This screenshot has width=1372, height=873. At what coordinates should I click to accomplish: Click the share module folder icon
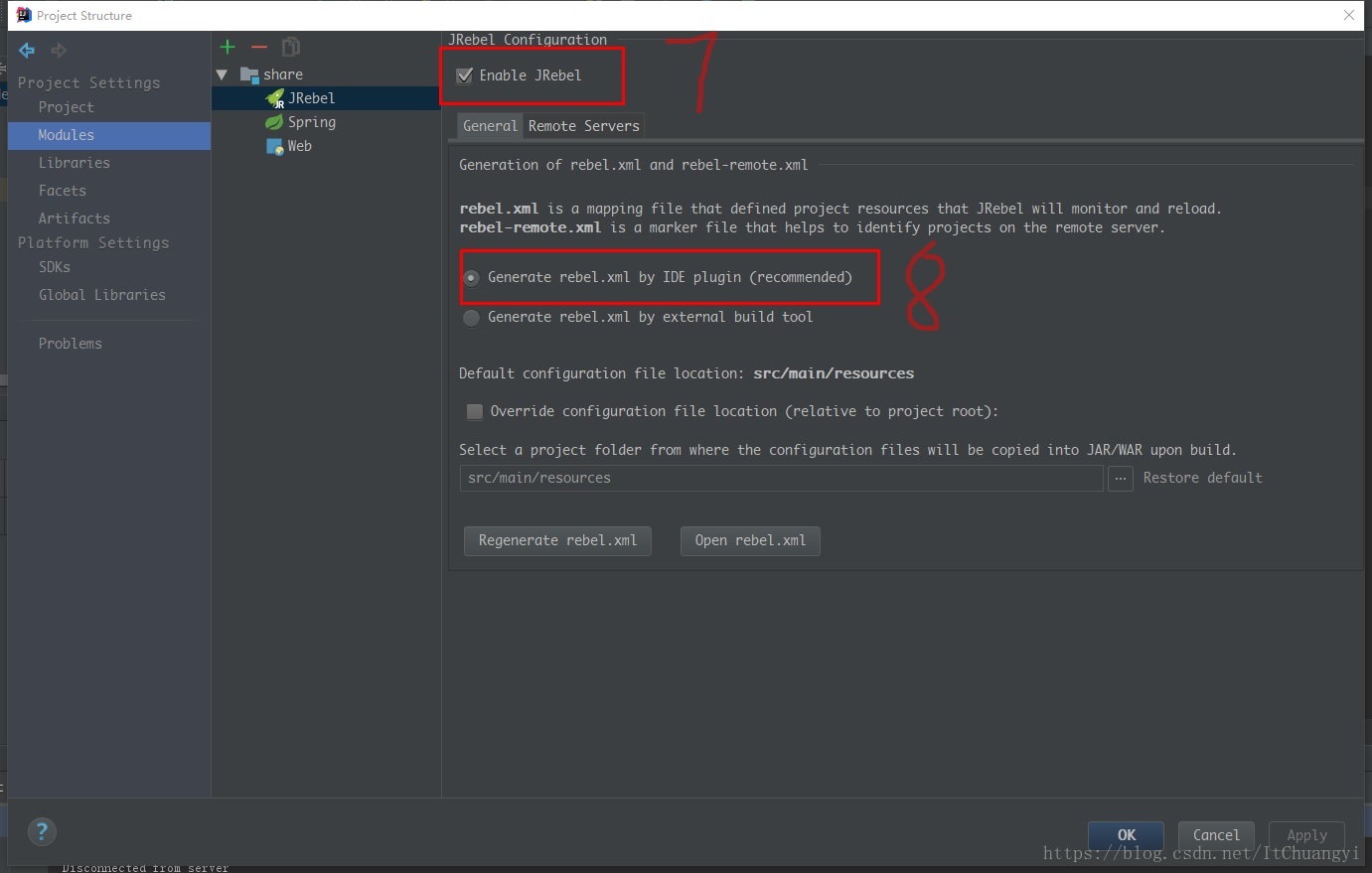(249, 74)
